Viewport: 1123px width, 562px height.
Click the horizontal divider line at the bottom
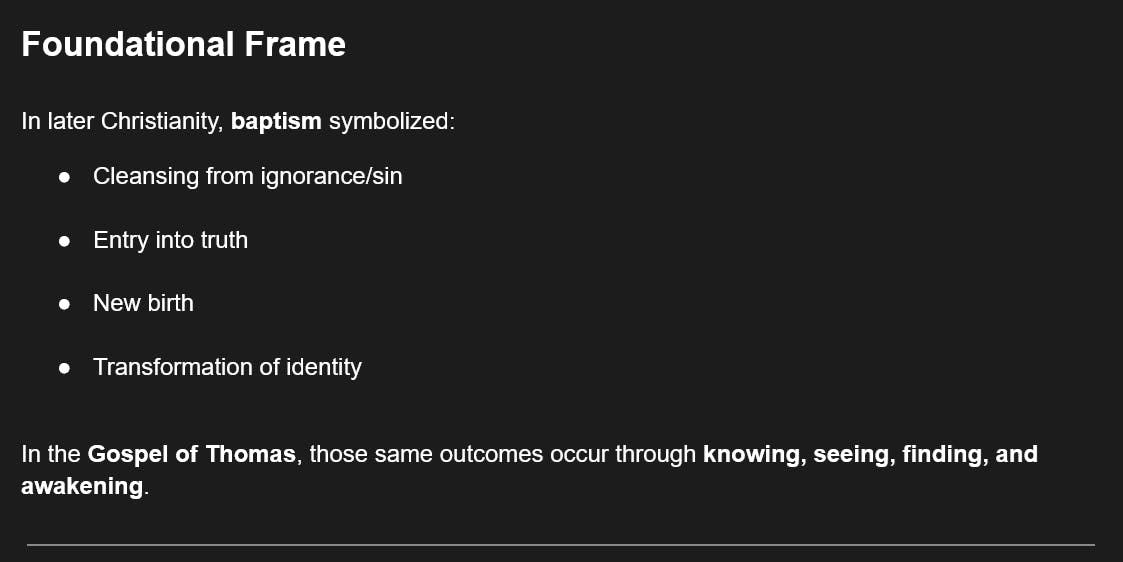click(560, 545)
